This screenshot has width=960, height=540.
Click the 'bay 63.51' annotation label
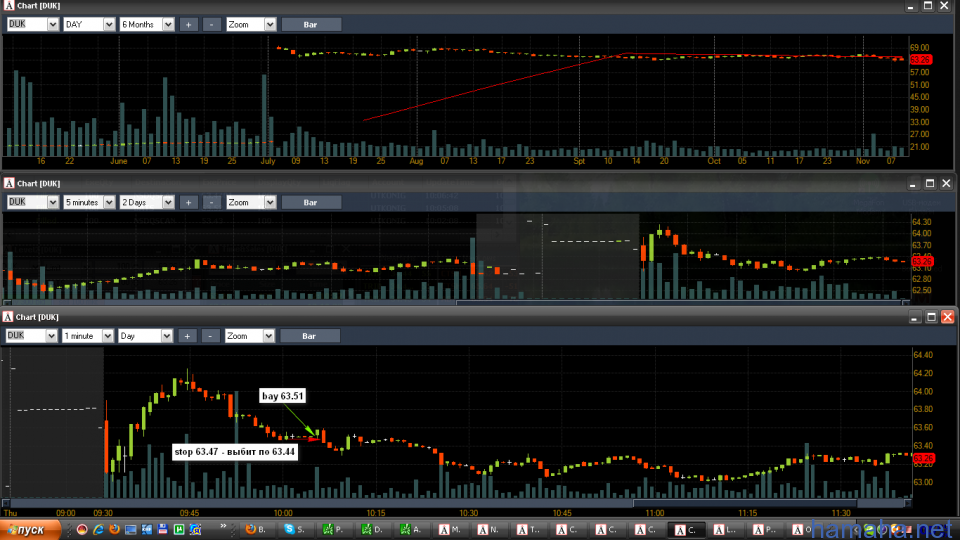283,396
